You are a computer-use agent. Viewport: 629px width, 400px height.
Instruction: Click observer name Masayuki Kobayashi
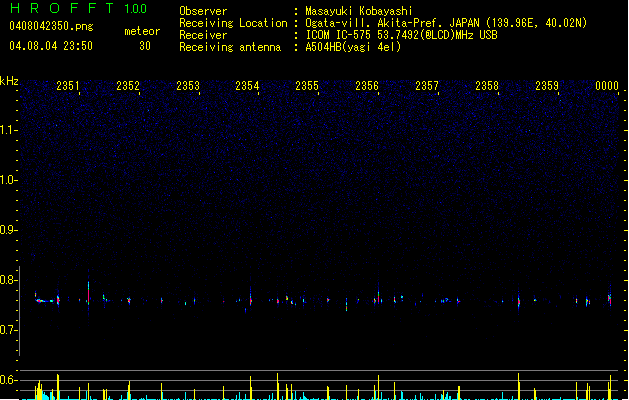[x=359, y=11]
